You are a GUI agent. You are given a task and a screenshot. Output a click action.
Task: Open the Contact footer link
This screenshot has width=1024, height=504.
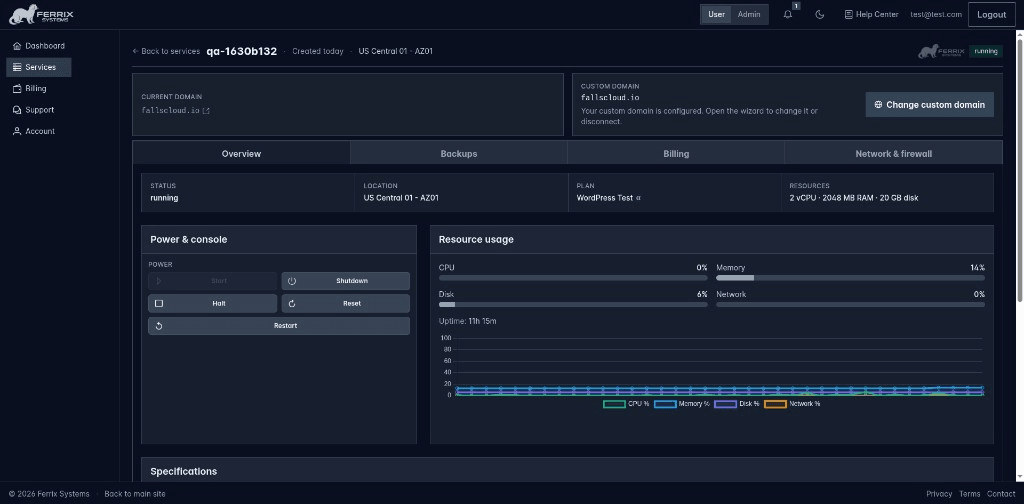1001,494
